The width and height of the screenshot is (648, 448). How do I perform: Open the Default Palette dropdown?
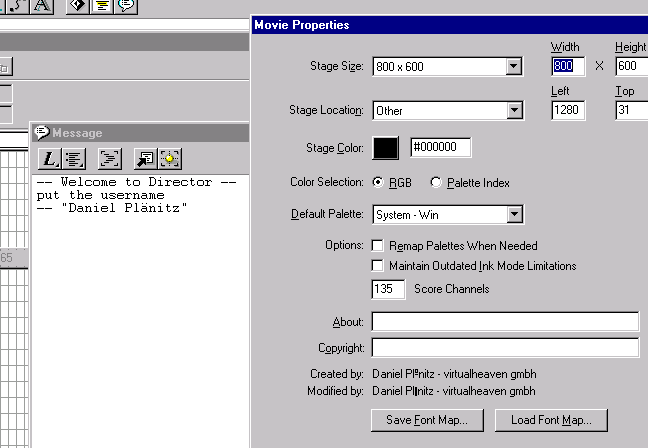[x=515, y=214]
